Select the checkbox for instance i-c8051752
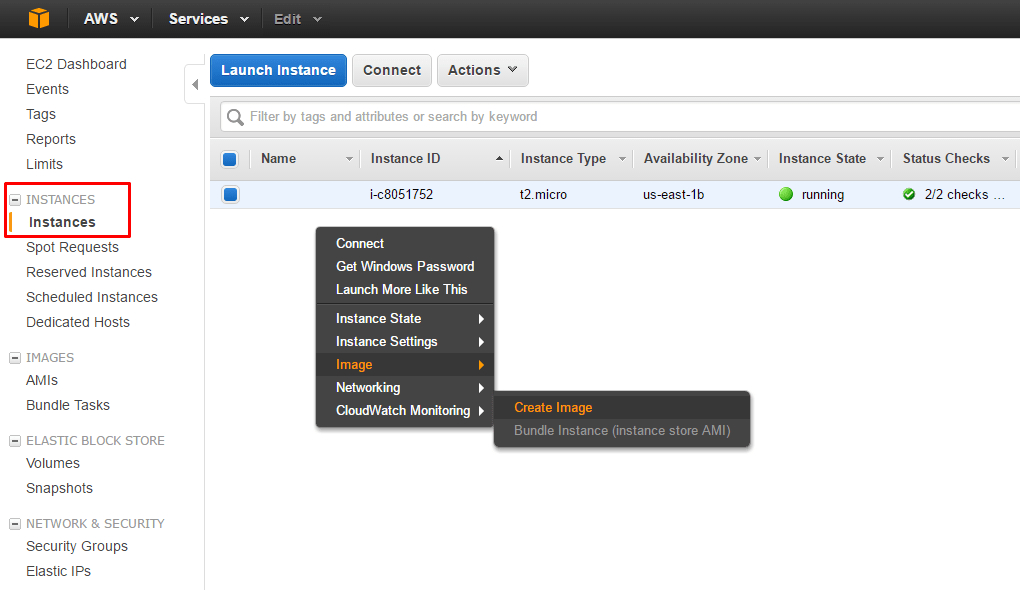This screenshot has height=590, width=1020. coord(230,194)
